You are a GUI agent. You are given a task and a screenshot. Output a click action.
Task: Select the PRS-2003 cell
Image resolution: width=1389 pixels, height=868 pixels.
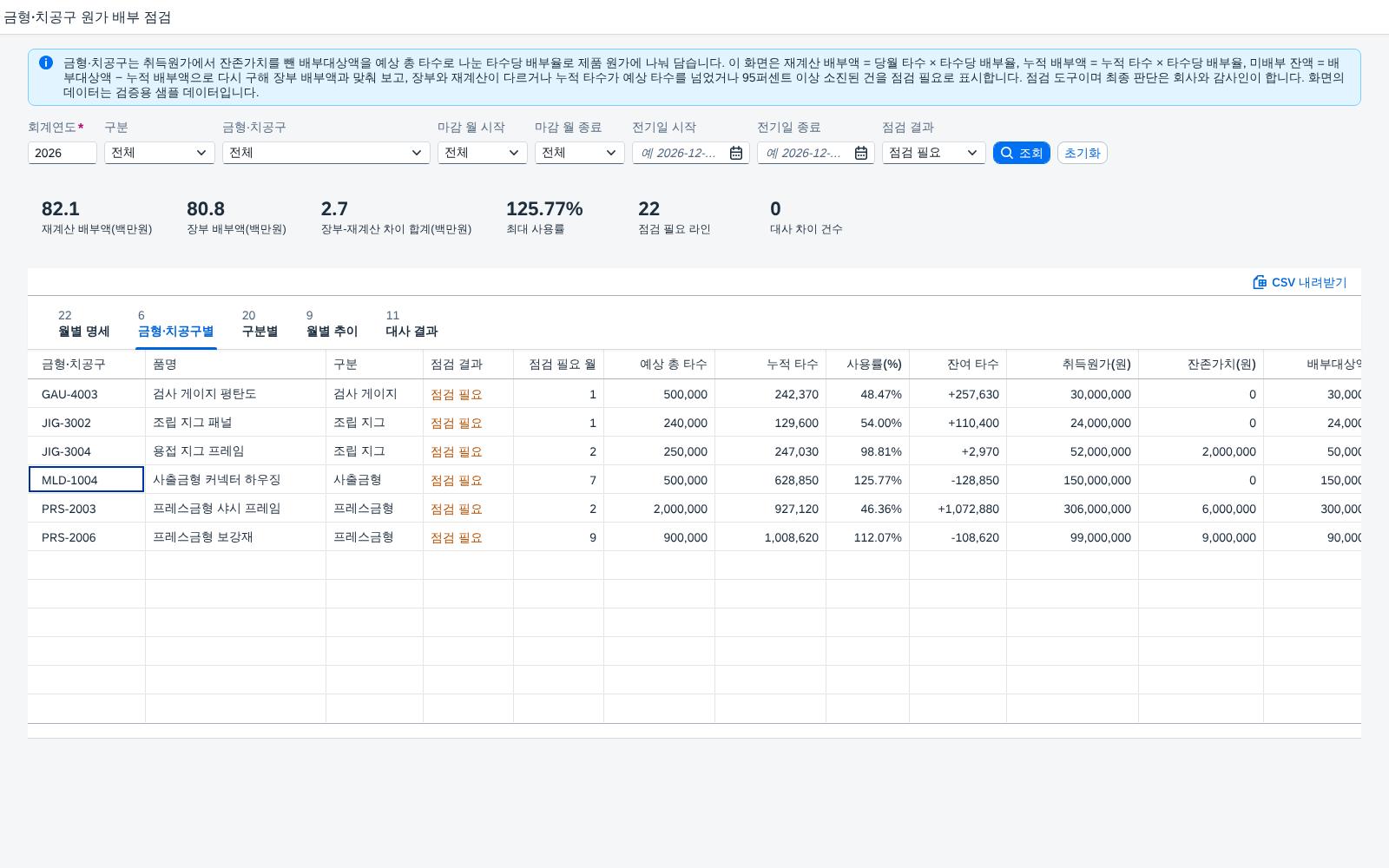(86, 509)
